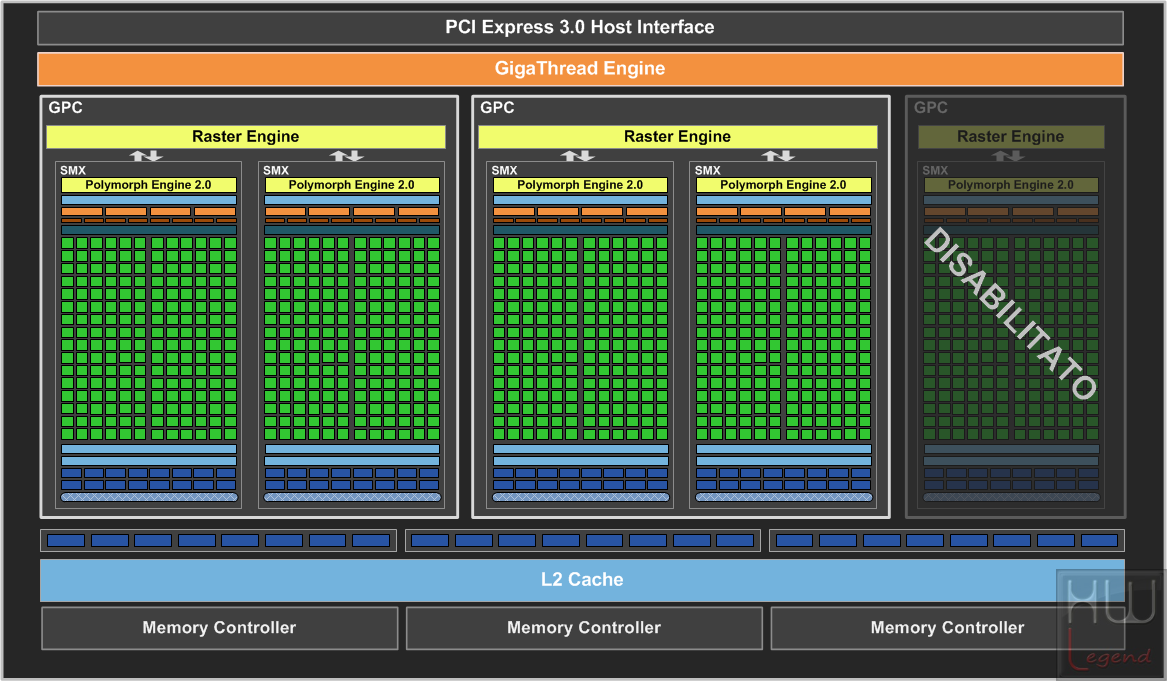Viewport: 1167px width, 681px height.
Task: Select the DISABILITATO overlay text
Action: [1010, 313]
